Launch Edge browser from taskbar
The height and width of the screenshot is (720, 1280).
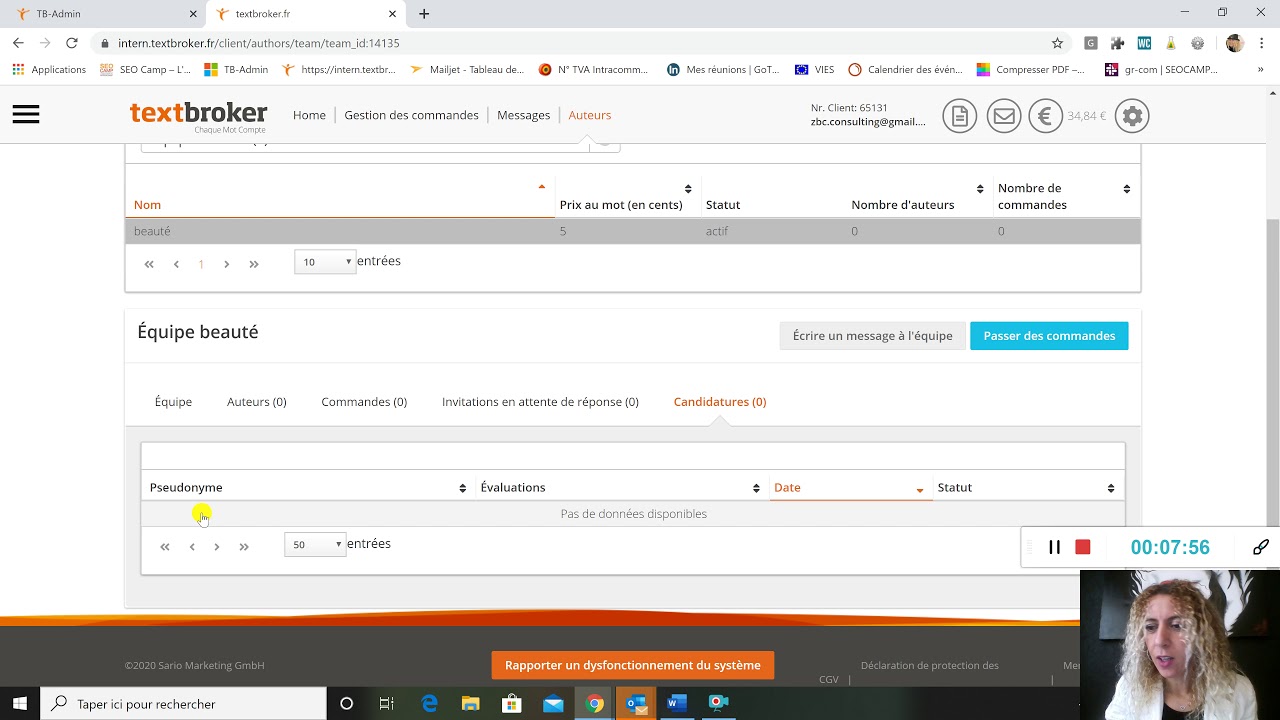[x=429, y=704]
